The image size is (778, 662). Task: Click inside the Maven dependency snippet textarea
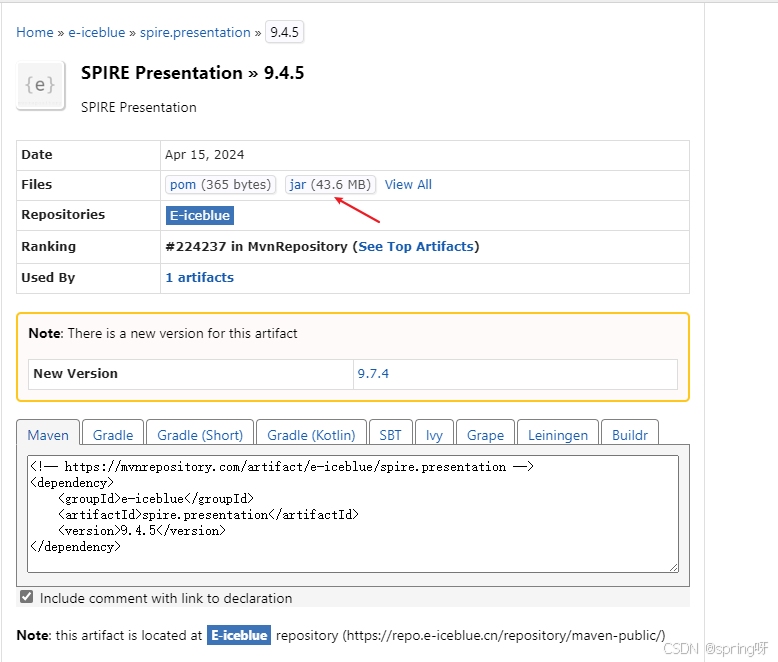coord(353,514)
